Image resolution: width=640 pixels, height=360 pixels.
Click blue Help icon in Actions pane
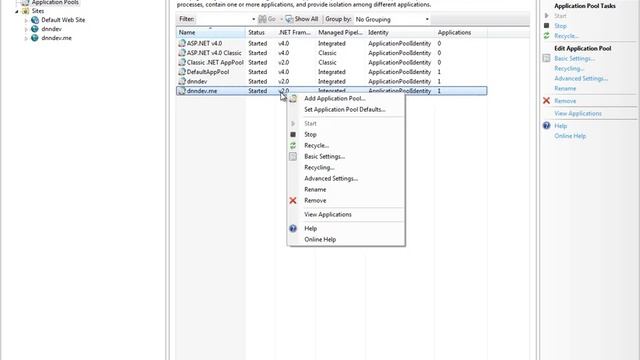pos(547,126)
